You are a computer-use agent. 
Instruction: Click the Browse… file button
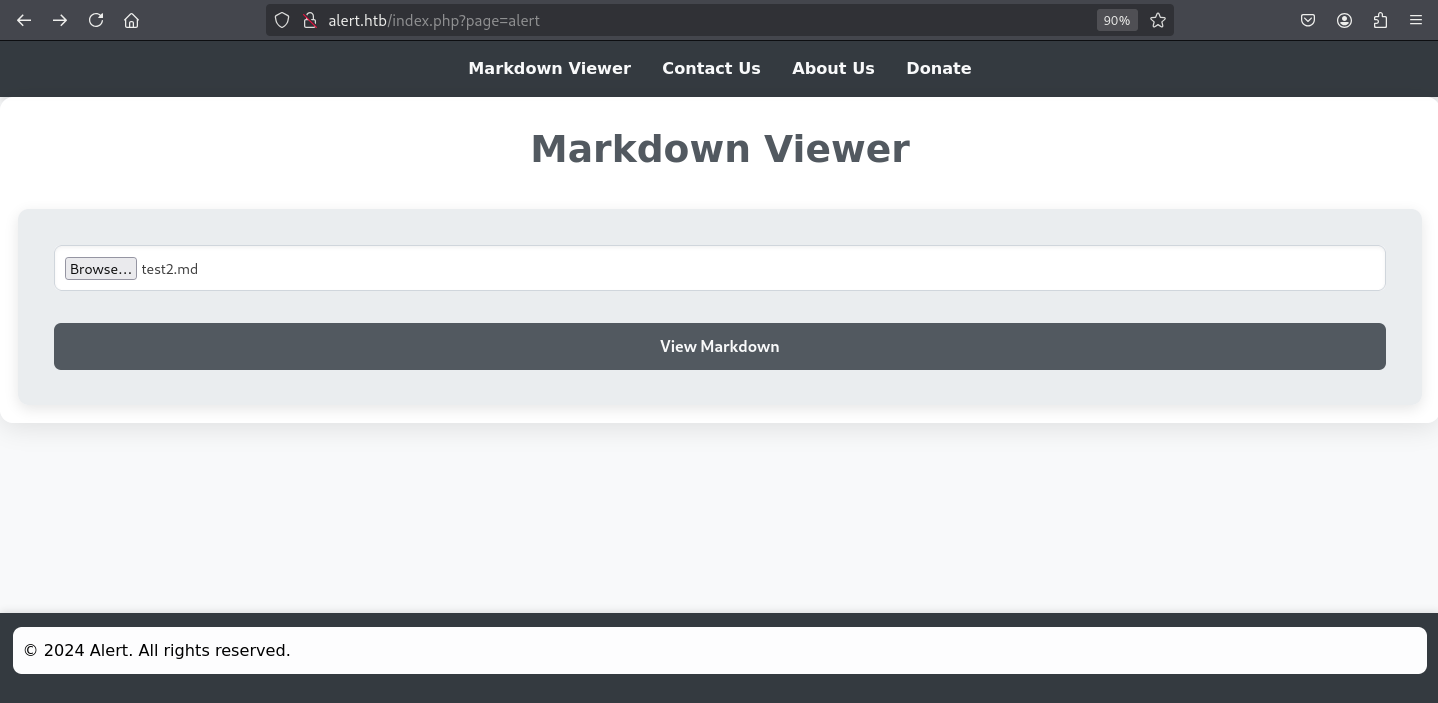point(101,269)
